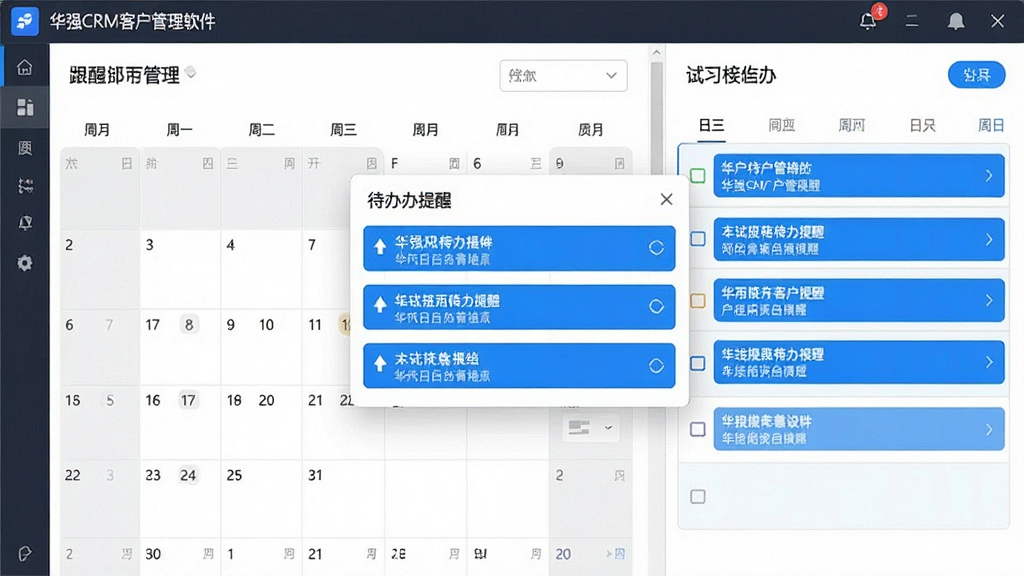
Task: Click next arrow near date 20 bottom row
Action: click(609, 554)
